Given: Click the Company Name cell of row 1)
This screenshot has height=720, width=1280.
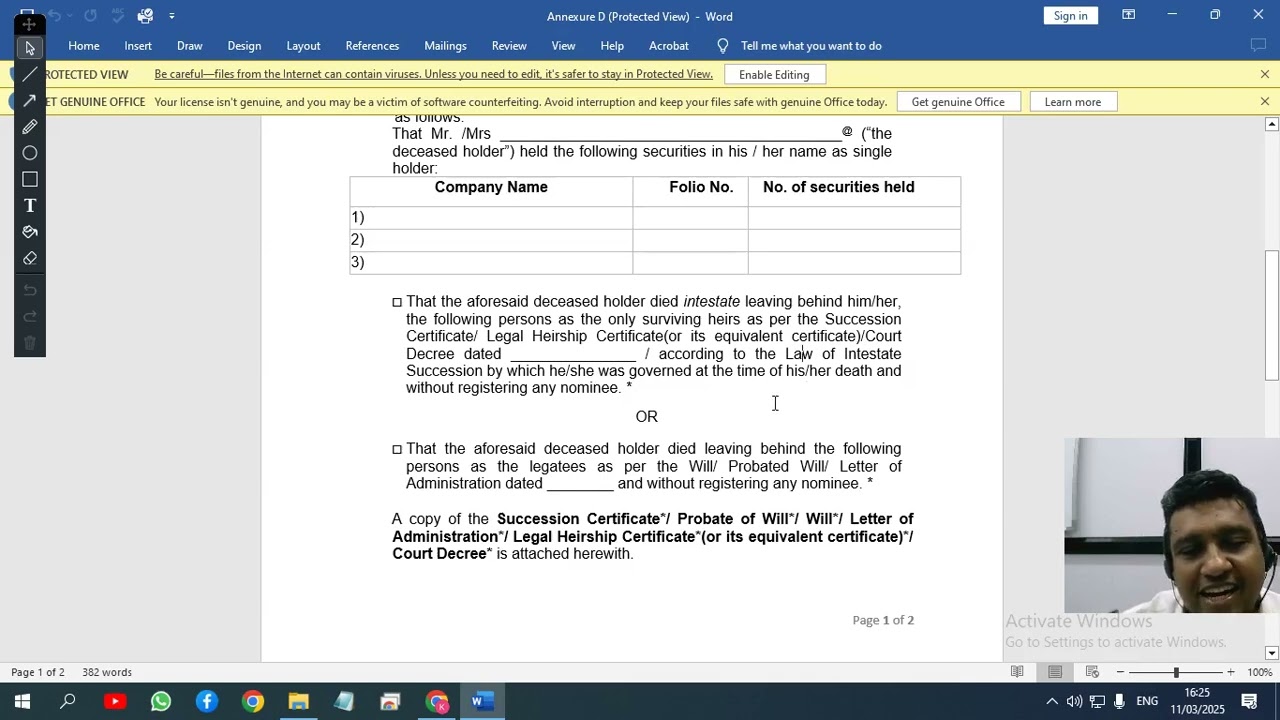Looking at the screenshot, I should (491, 217).
